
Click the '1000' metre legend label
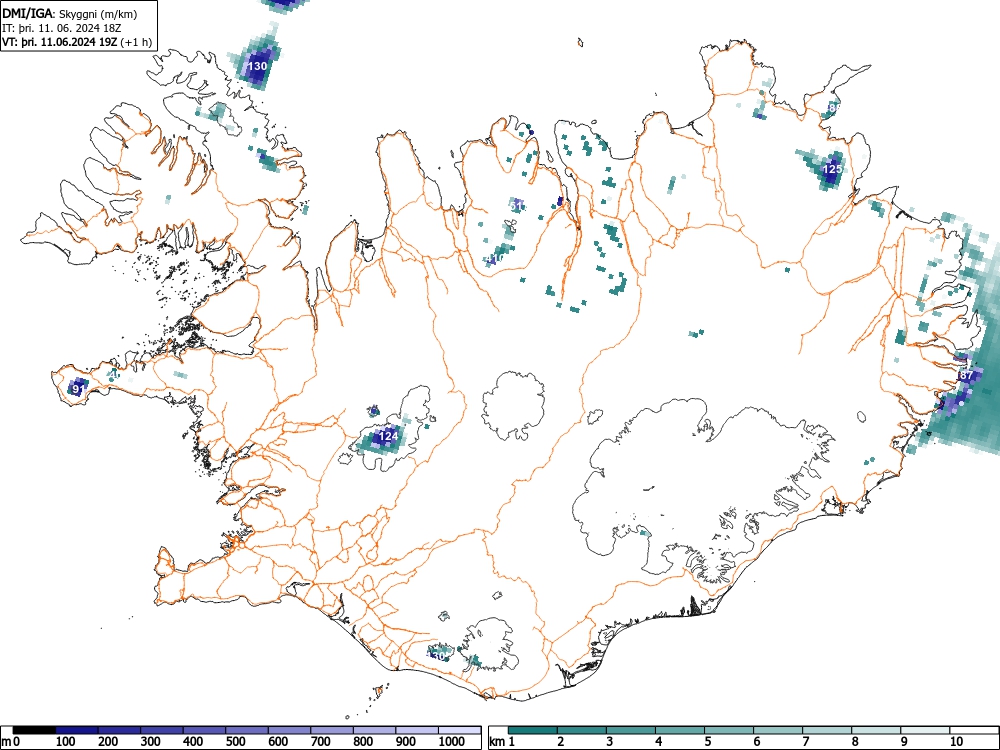click(x=452, y=742)
